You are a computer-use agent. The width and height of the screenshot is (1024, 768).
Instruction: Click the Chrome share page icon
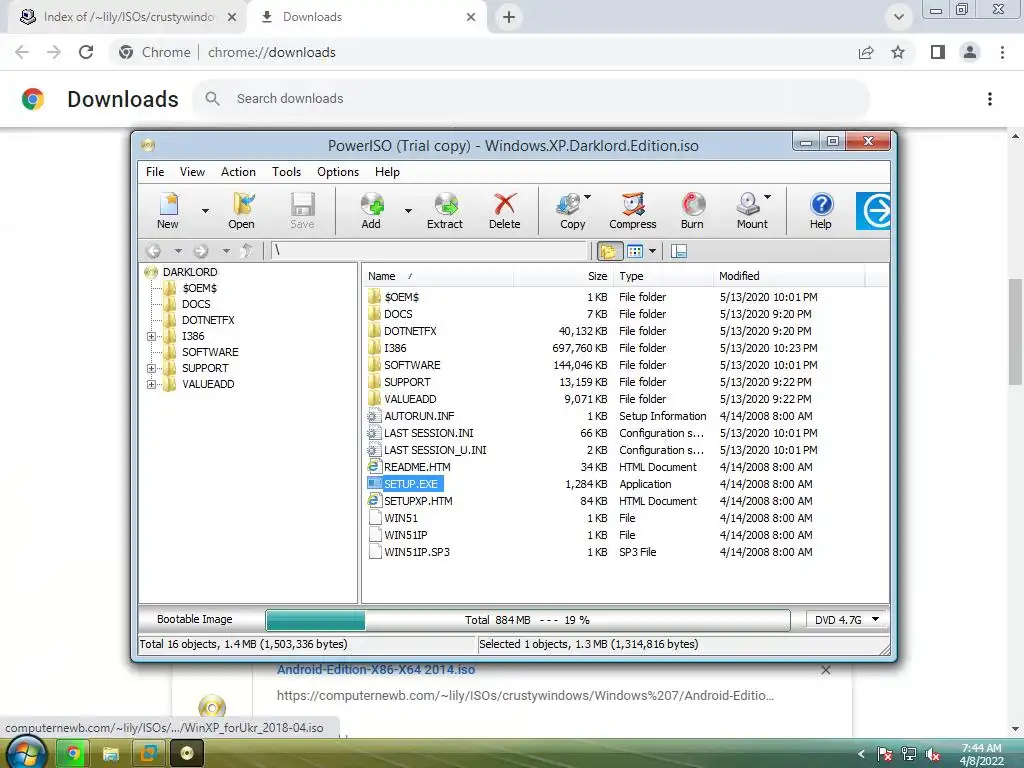click(x=866, y=52)
